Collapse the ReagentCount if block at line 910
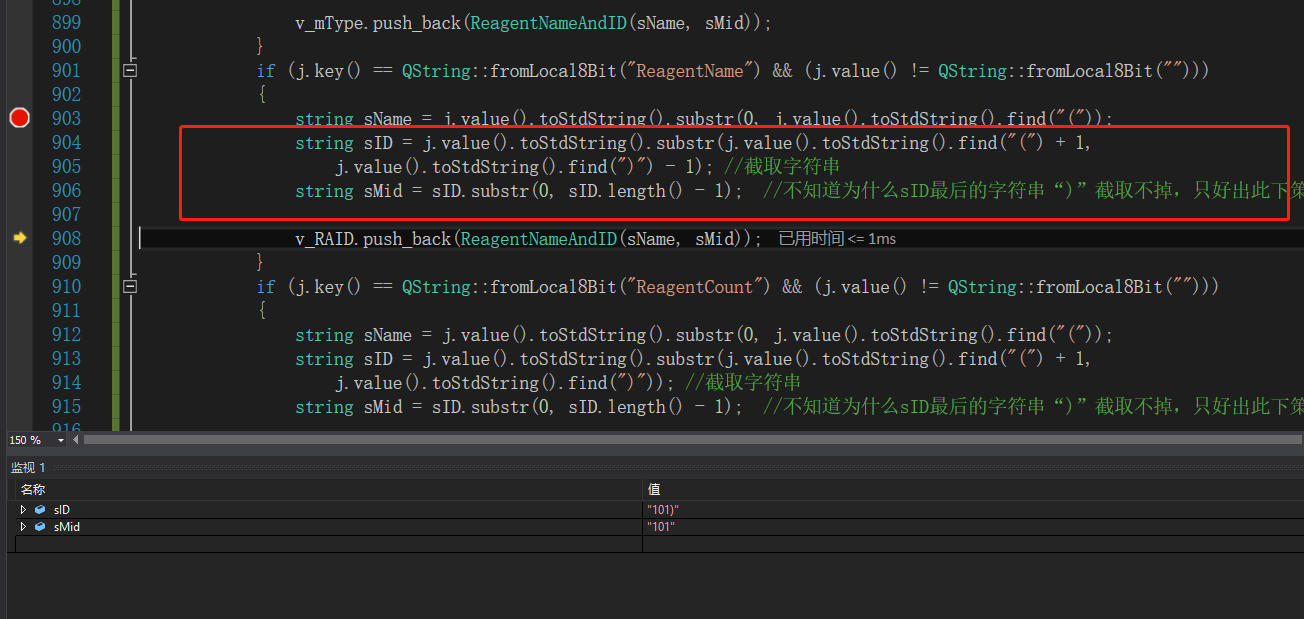The width and height of the screenshot is (1304, 619). click(129, 287)
